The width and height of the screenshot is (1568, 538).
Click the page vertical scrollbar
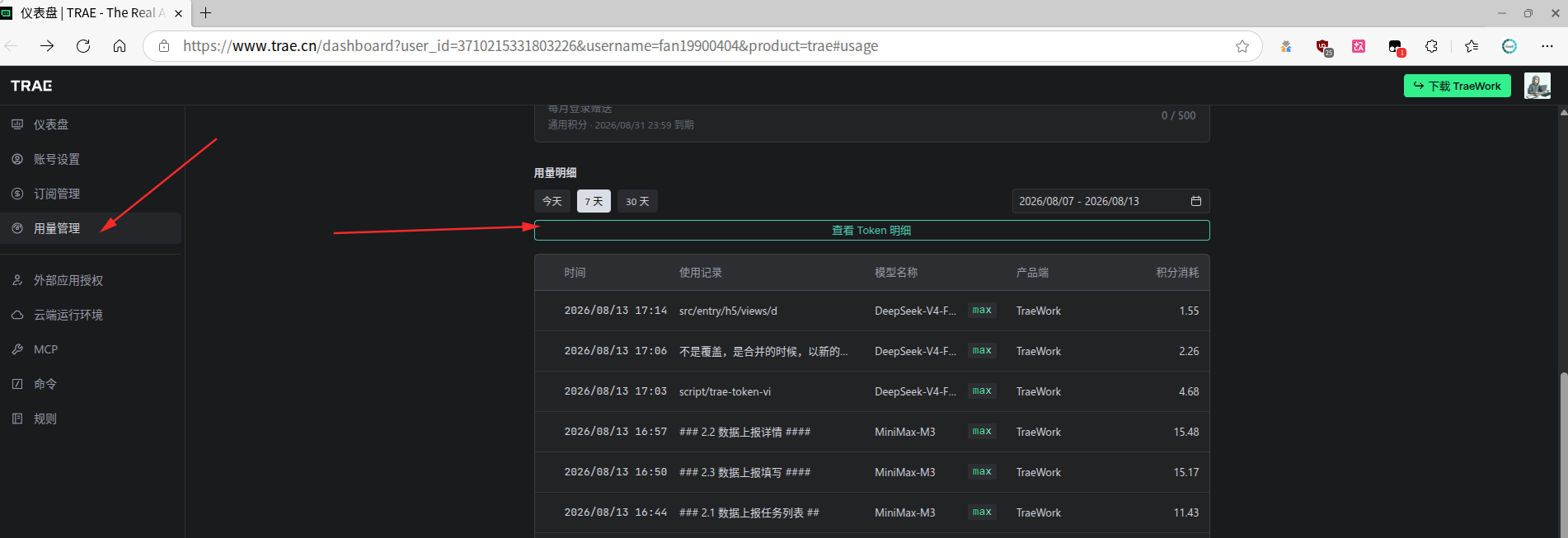1563,453
